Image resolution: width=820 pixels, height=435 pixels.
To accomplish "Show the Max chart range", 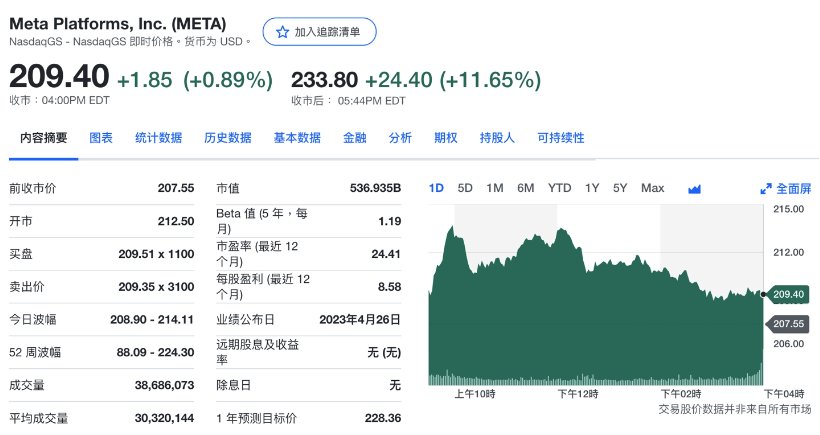I will (x=652, y=188).
